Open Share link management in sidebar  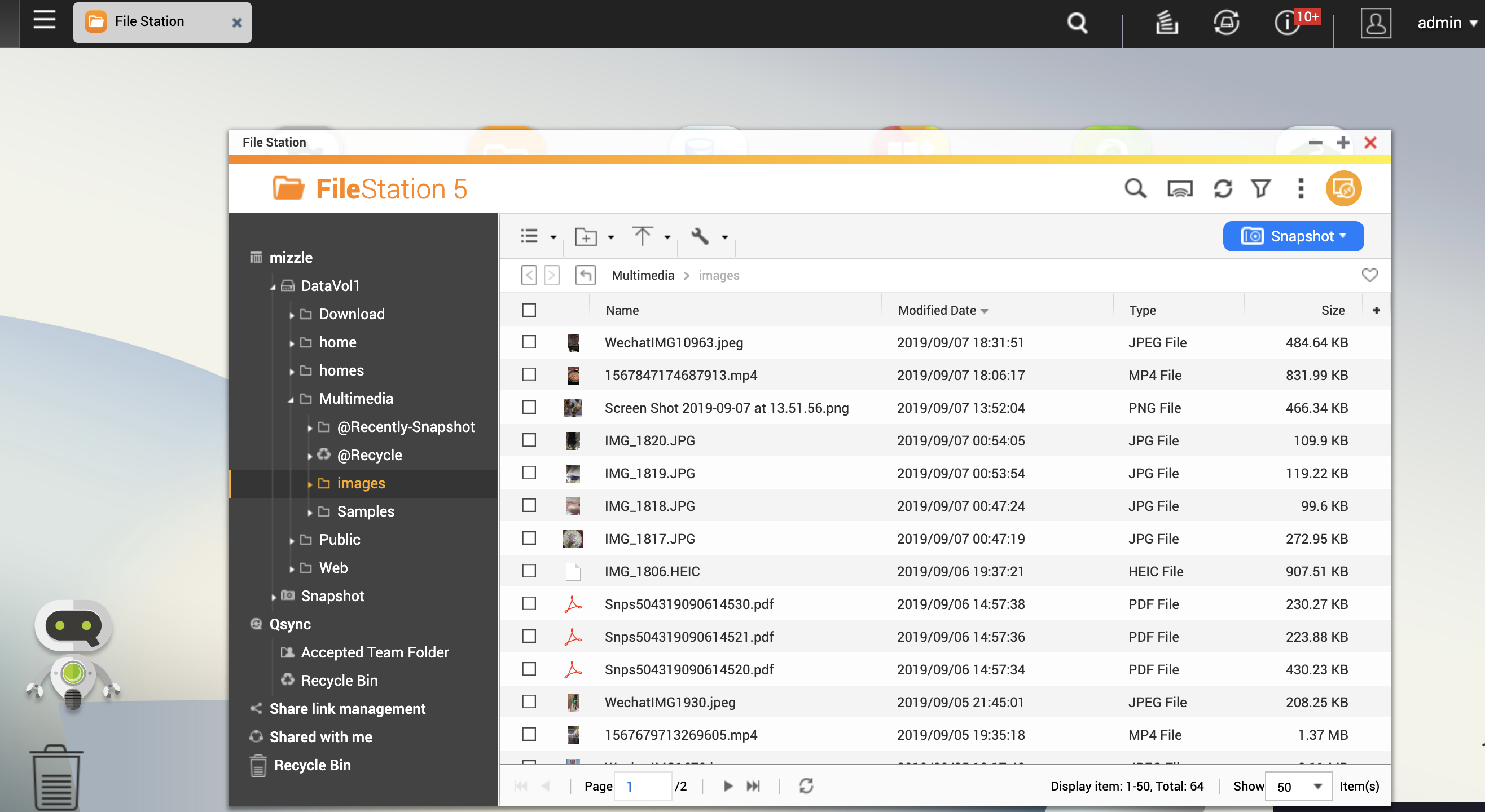pyautogui.click(x=347, y=709)
